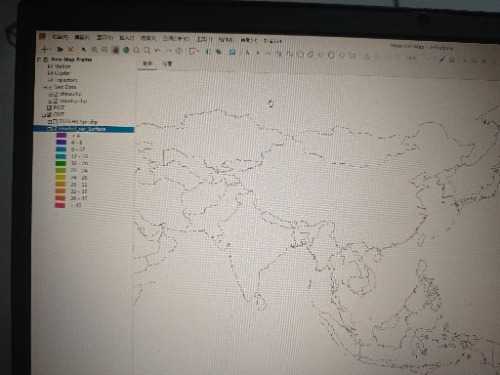Select the black pointer arrow tool
500x375 pixels.
pyautogui.click(x=84, y=50)
